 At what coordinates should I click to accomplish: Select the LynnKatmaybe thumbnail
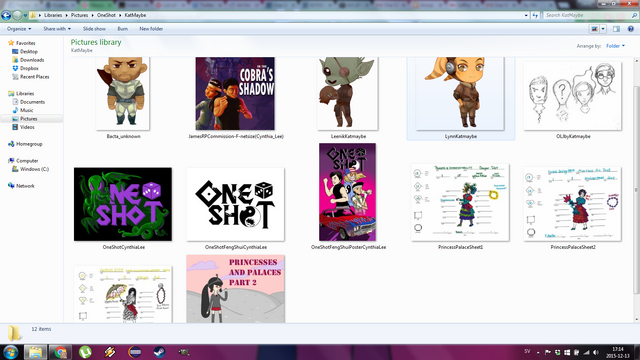click(x=460, y=93)
